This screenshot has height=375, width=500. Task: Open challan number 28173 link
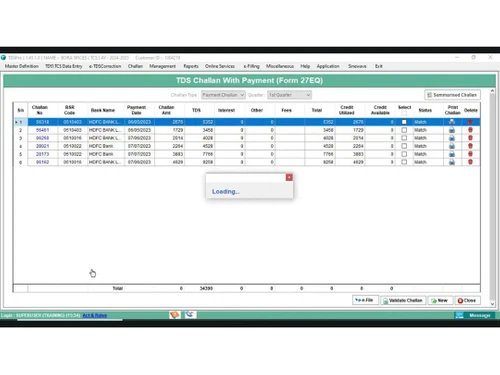coord(42,154)
